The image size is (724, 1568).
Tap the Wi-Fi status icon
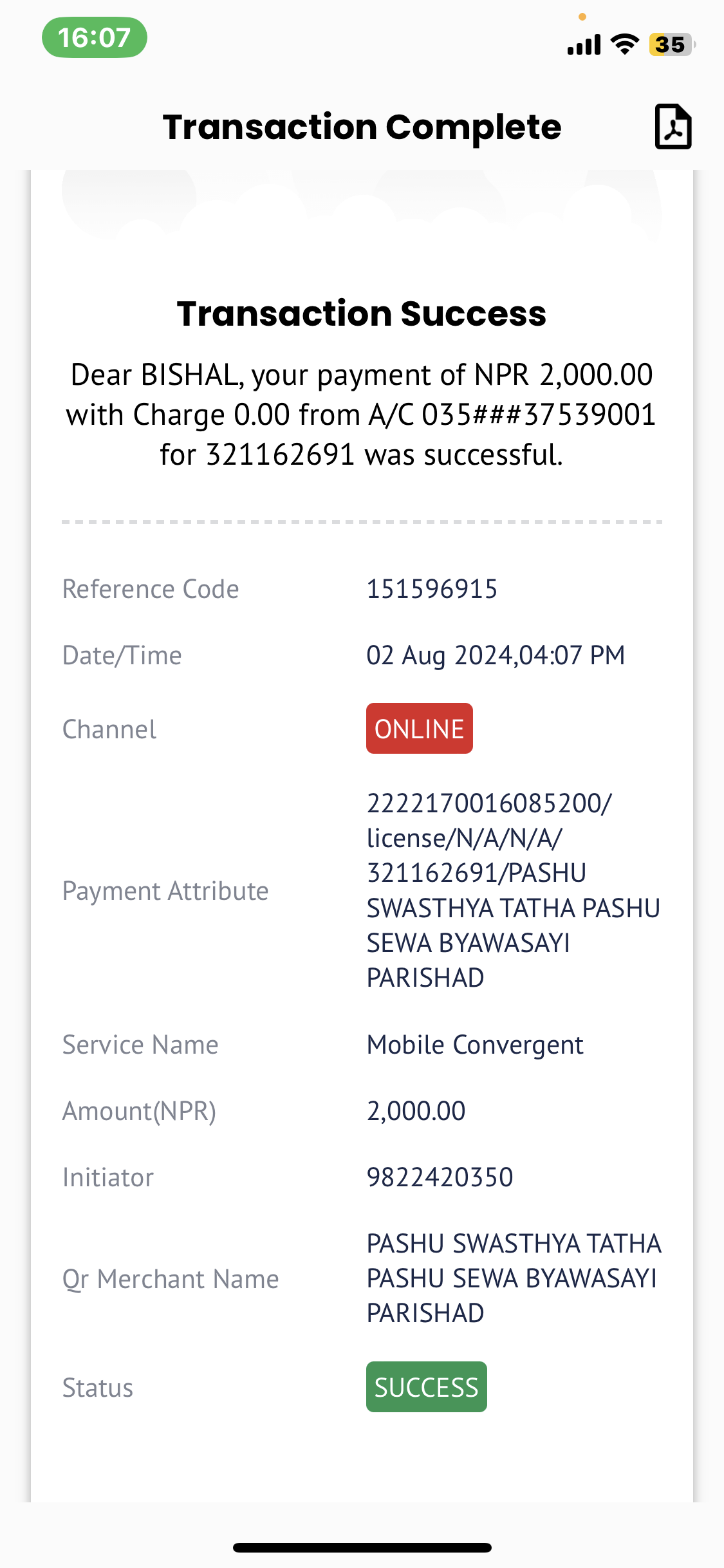point(625,44)
